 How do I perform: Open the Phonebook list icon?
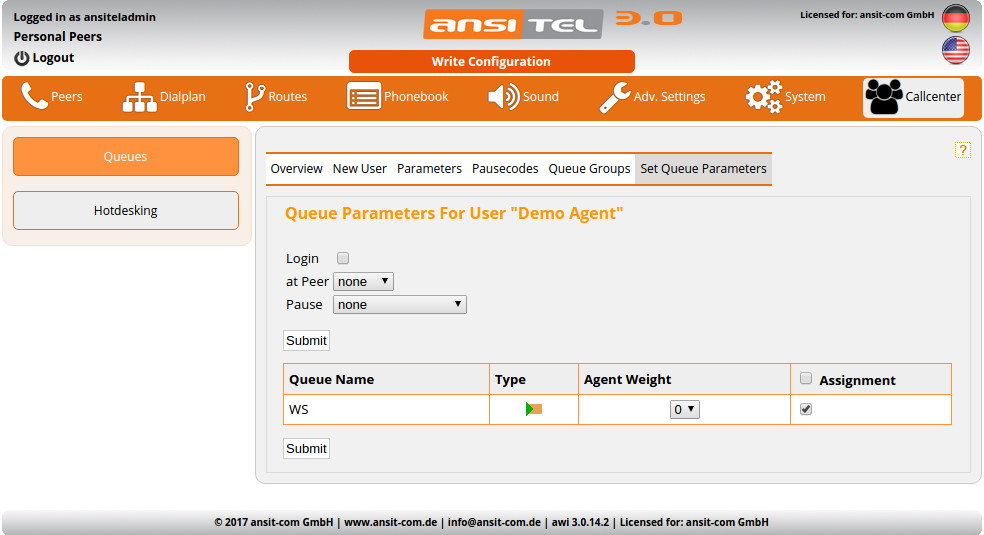point(364,97)
